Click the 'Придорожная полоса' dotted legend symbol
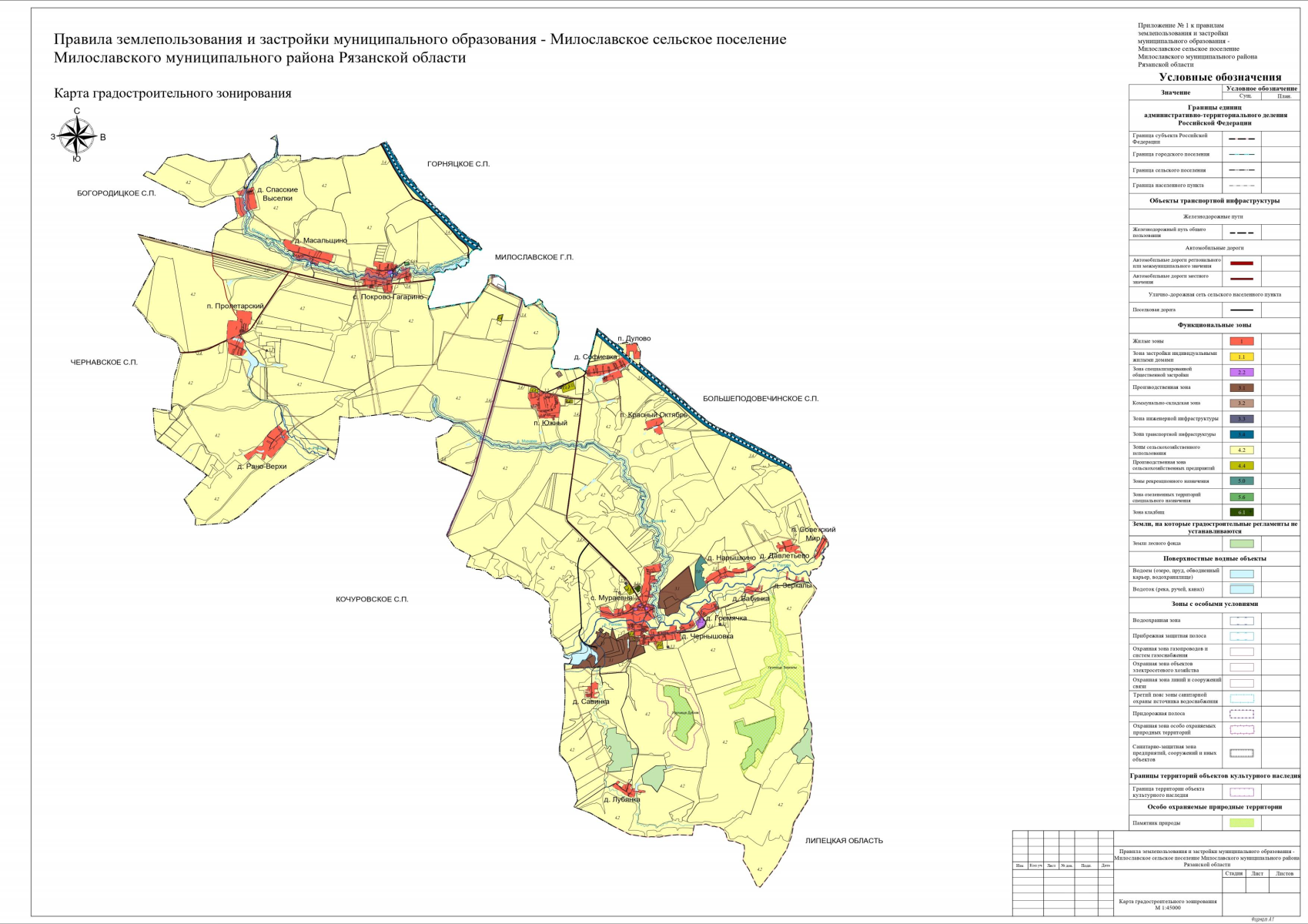Viewport: 1308px width, 924px height. [x=1241, y=714]
